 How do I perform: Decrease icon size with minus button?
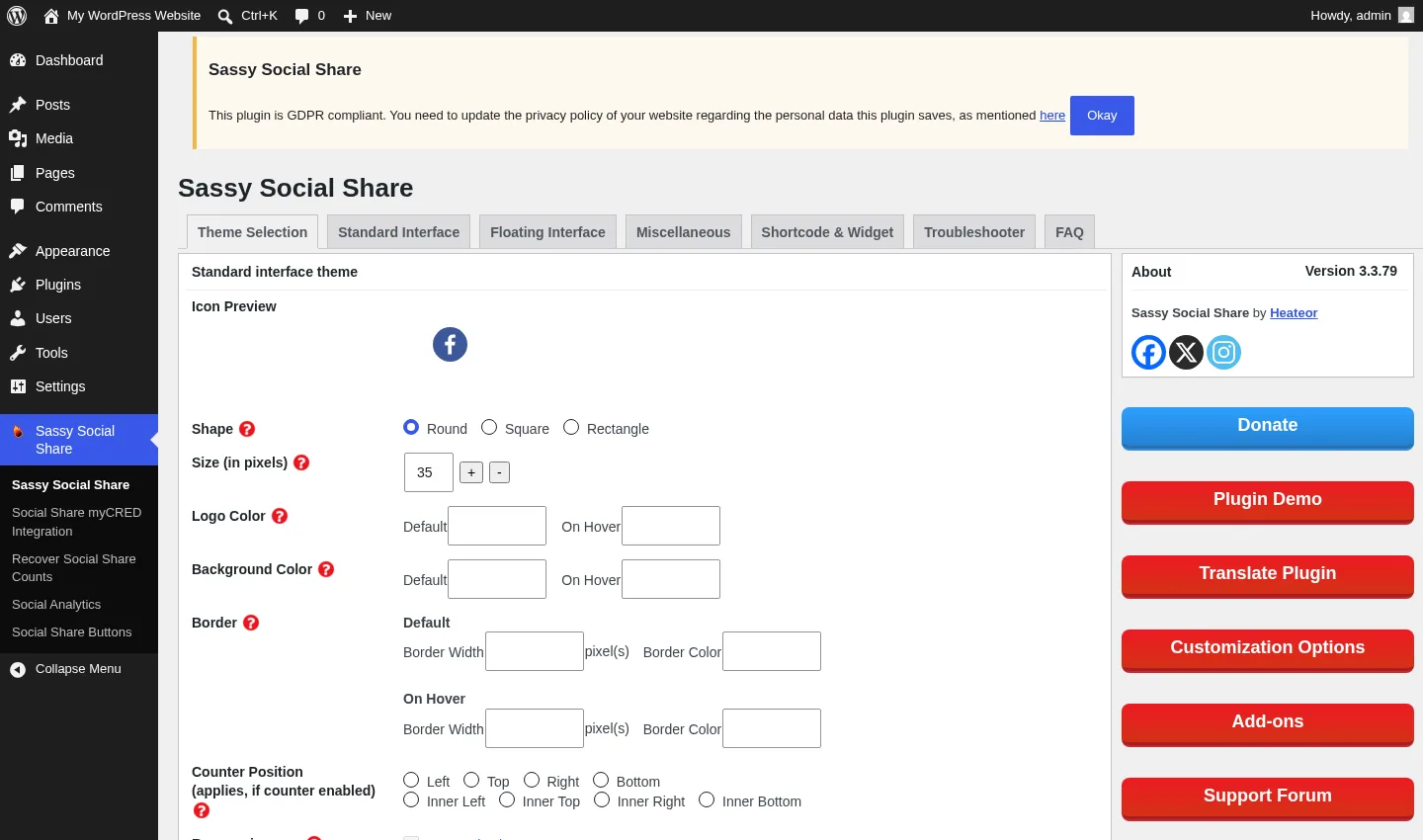(499, 472)
